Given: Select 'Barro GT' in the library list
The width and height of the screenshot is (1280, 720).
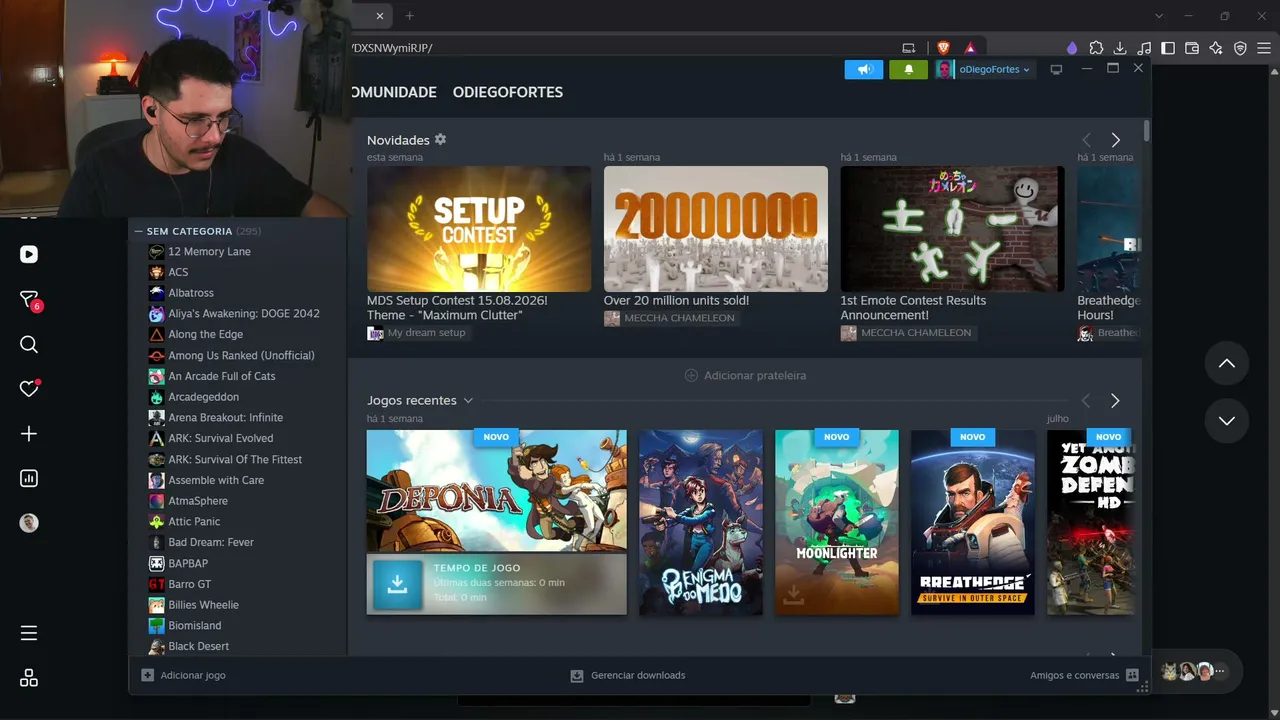Looking at the screenshot, I should pos(190,584).
